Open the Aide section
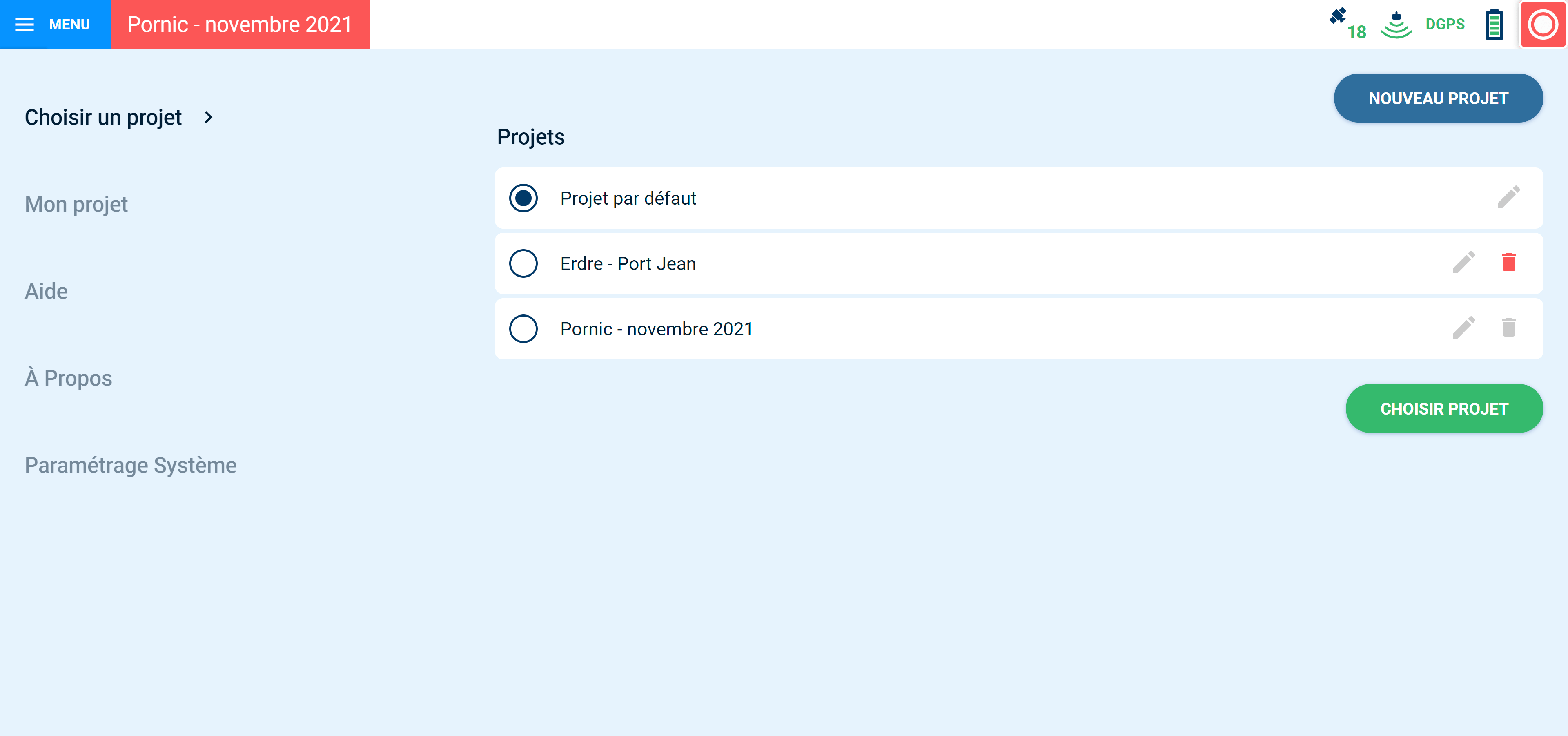Viewport: 1568px width, 736px height. pos(46,291)
